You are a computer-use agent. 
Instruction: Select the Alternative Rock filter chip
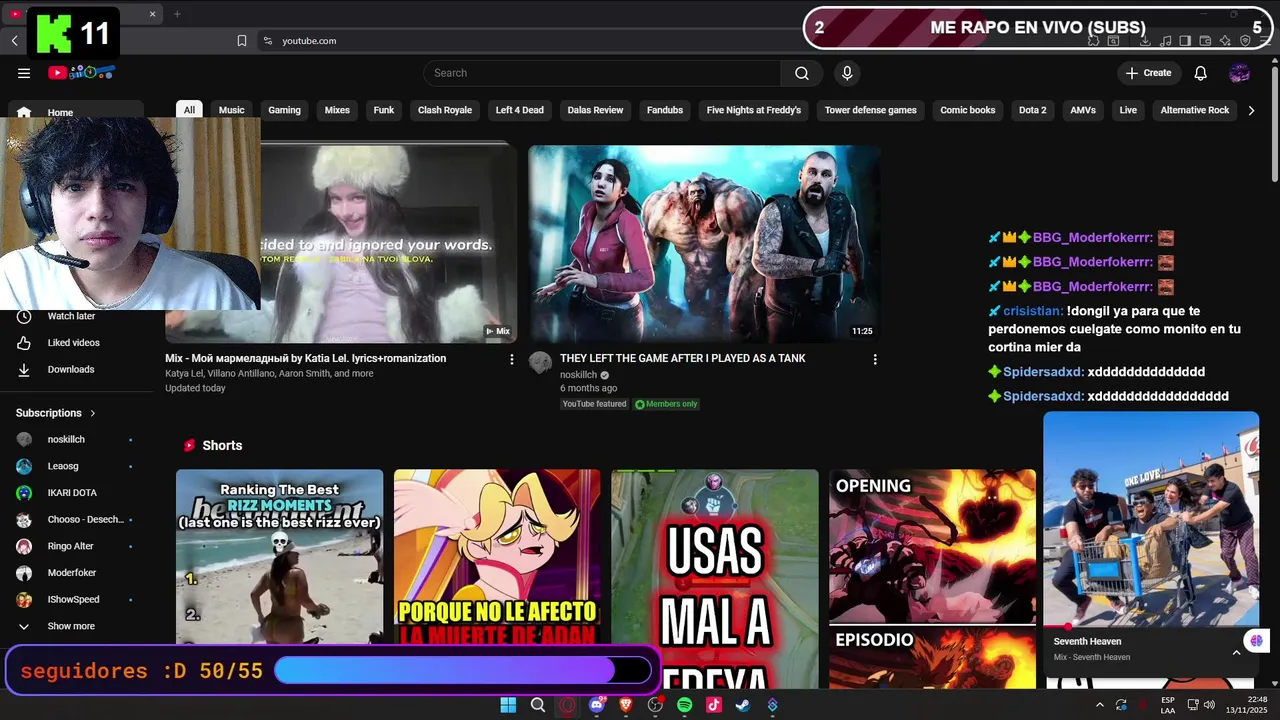[x=1195, y=110]
